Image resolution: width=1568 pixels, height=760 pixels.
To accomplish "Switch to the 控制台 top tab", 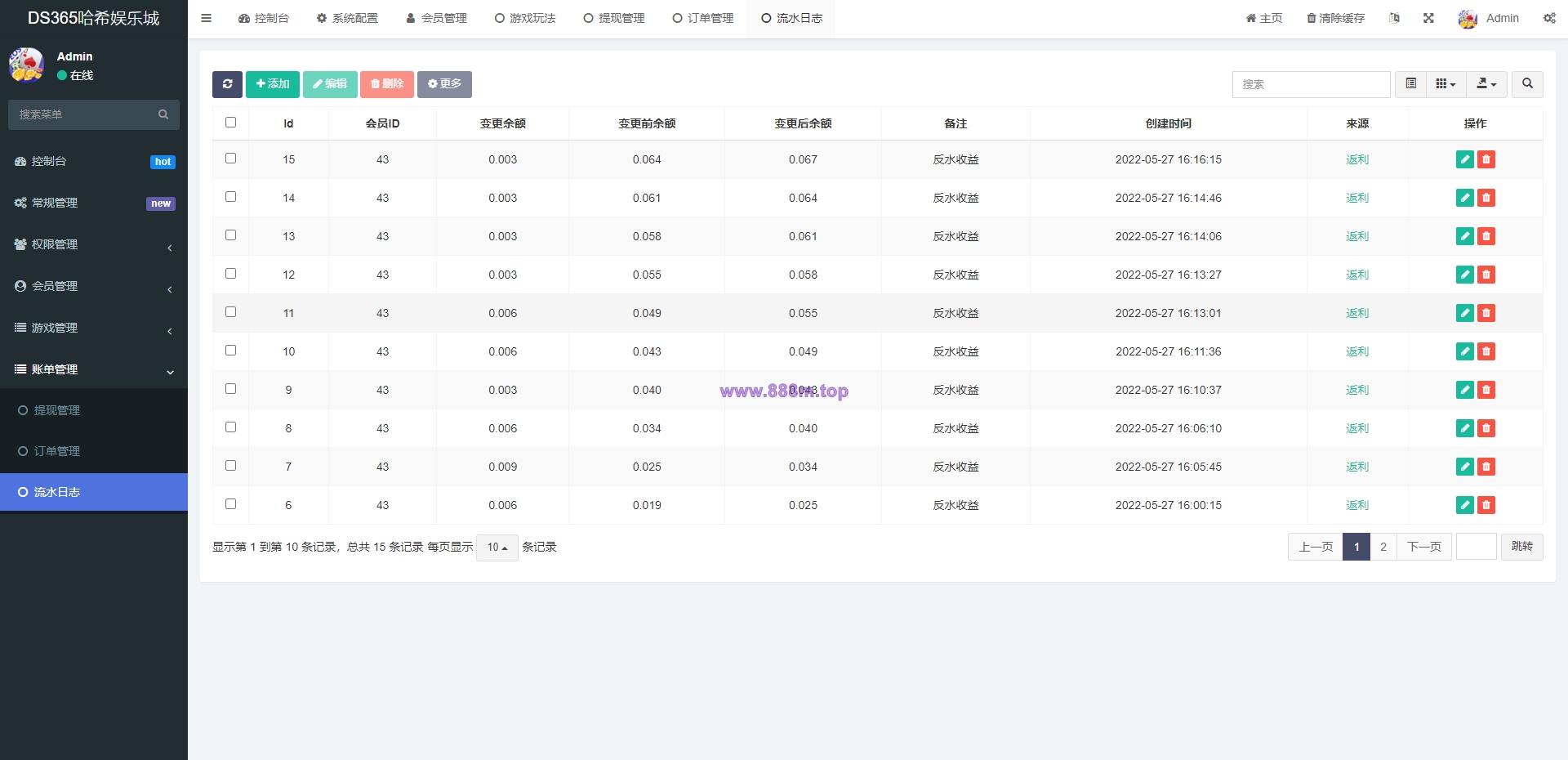I will (263, 18).
